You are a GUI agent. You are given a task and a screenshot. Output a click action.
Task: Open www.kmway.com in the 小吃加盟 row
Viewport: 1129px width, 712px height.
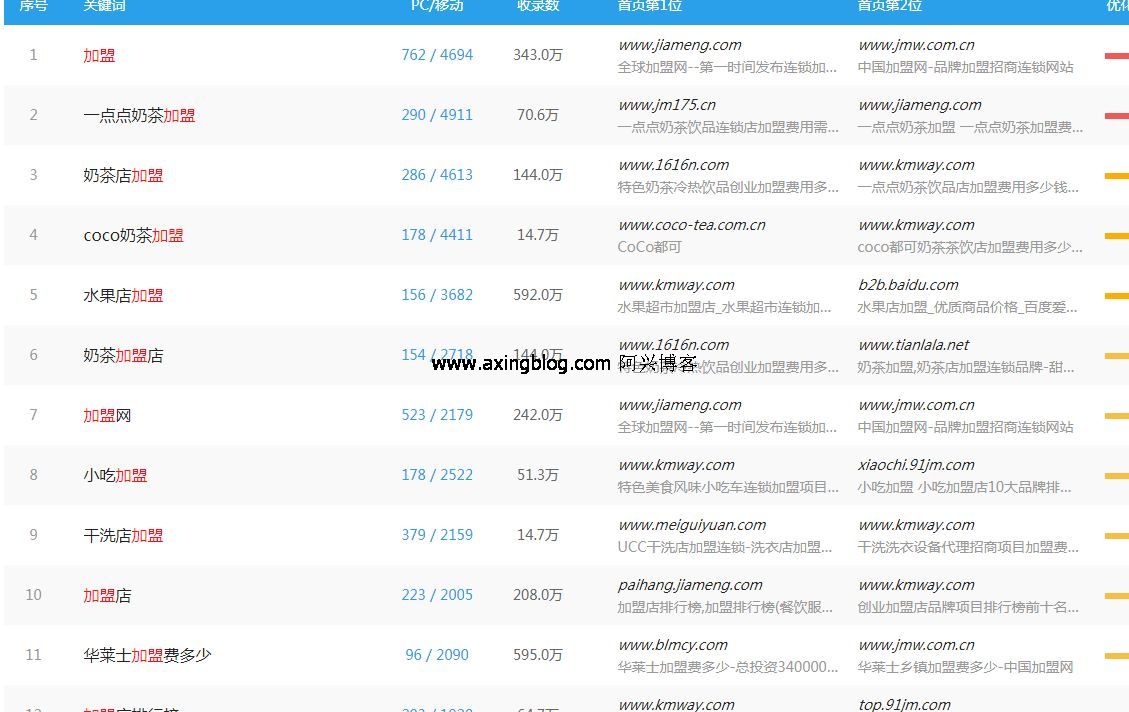[x=676, y=465]
